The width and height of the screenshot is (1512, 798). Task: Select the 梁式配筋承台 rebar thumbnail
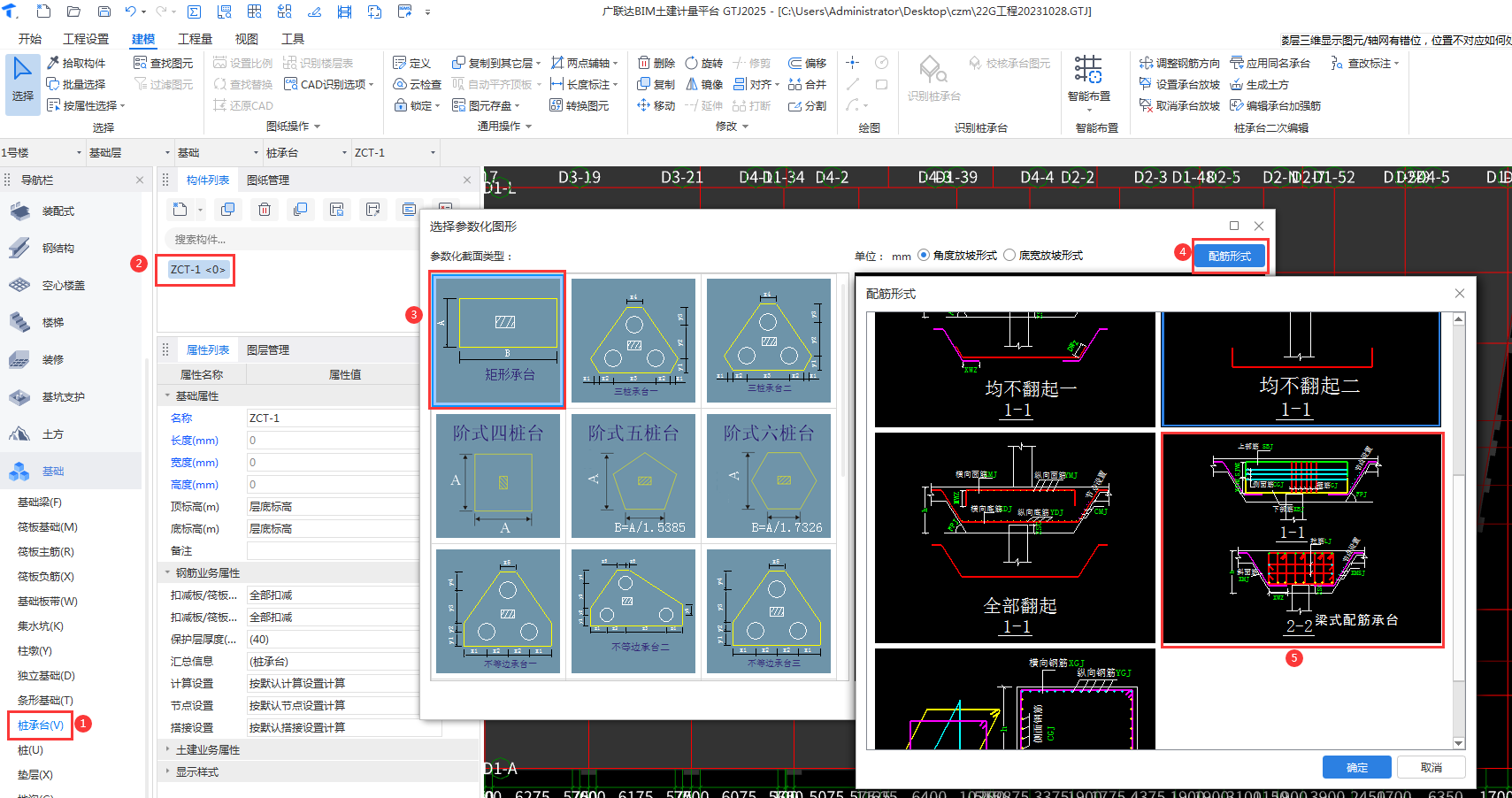coord(1301,539)
